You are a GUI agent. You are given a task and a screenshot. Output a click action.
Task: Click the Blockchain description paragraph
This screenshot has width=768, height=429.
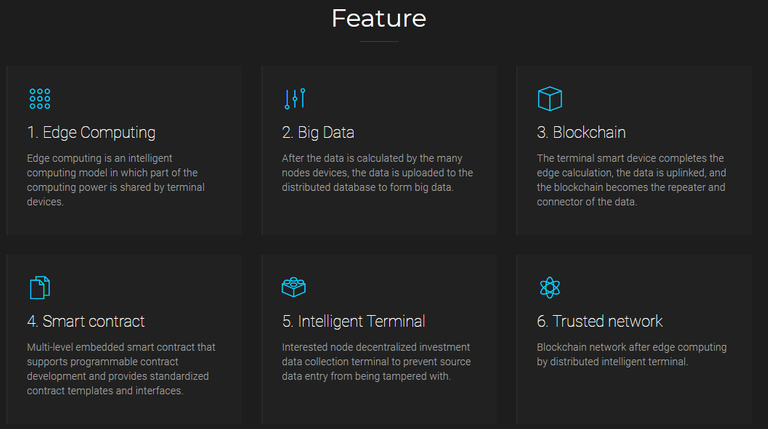coord(631,180)
